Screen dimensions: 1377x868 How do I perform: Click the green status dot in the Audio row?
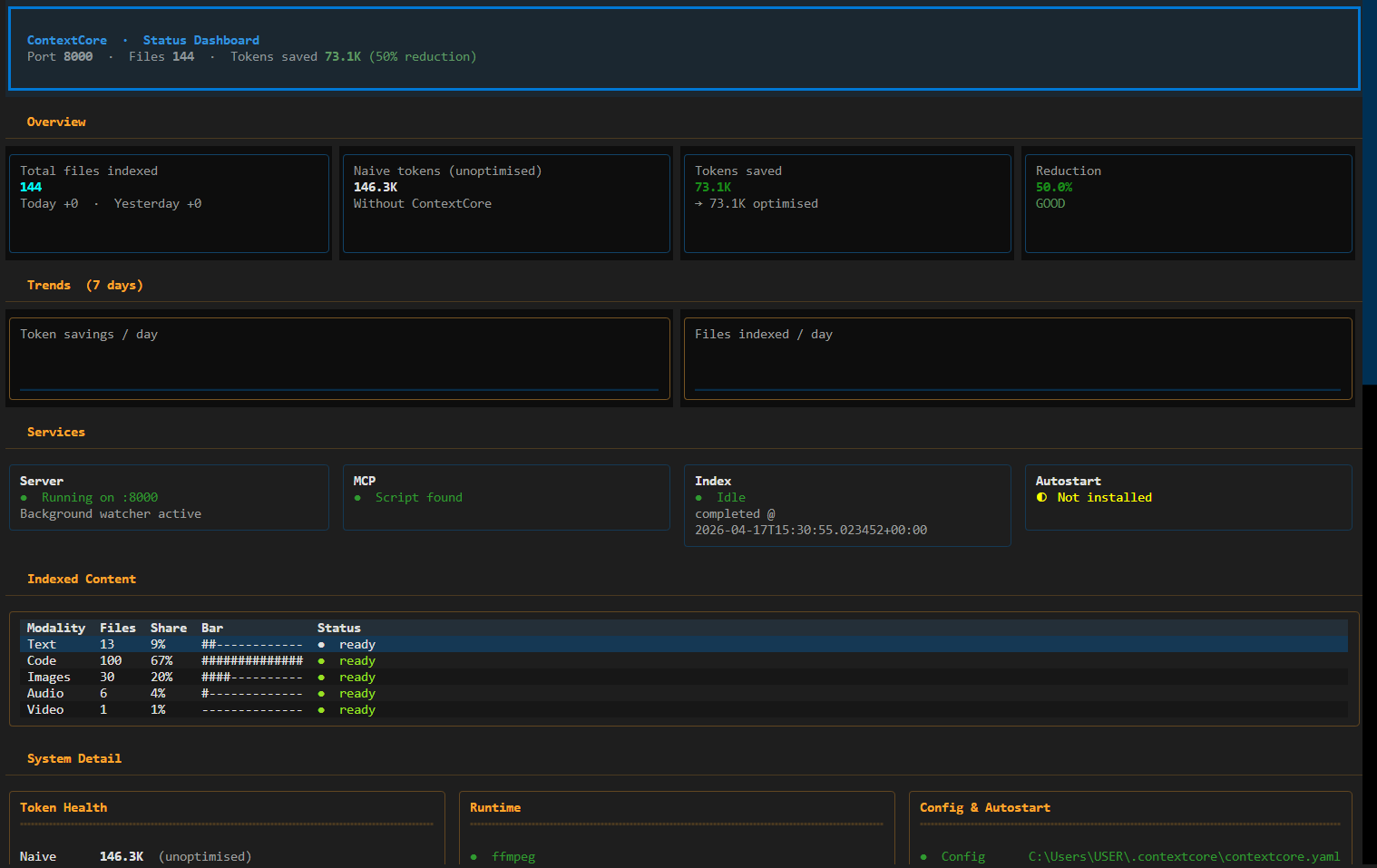321,694
